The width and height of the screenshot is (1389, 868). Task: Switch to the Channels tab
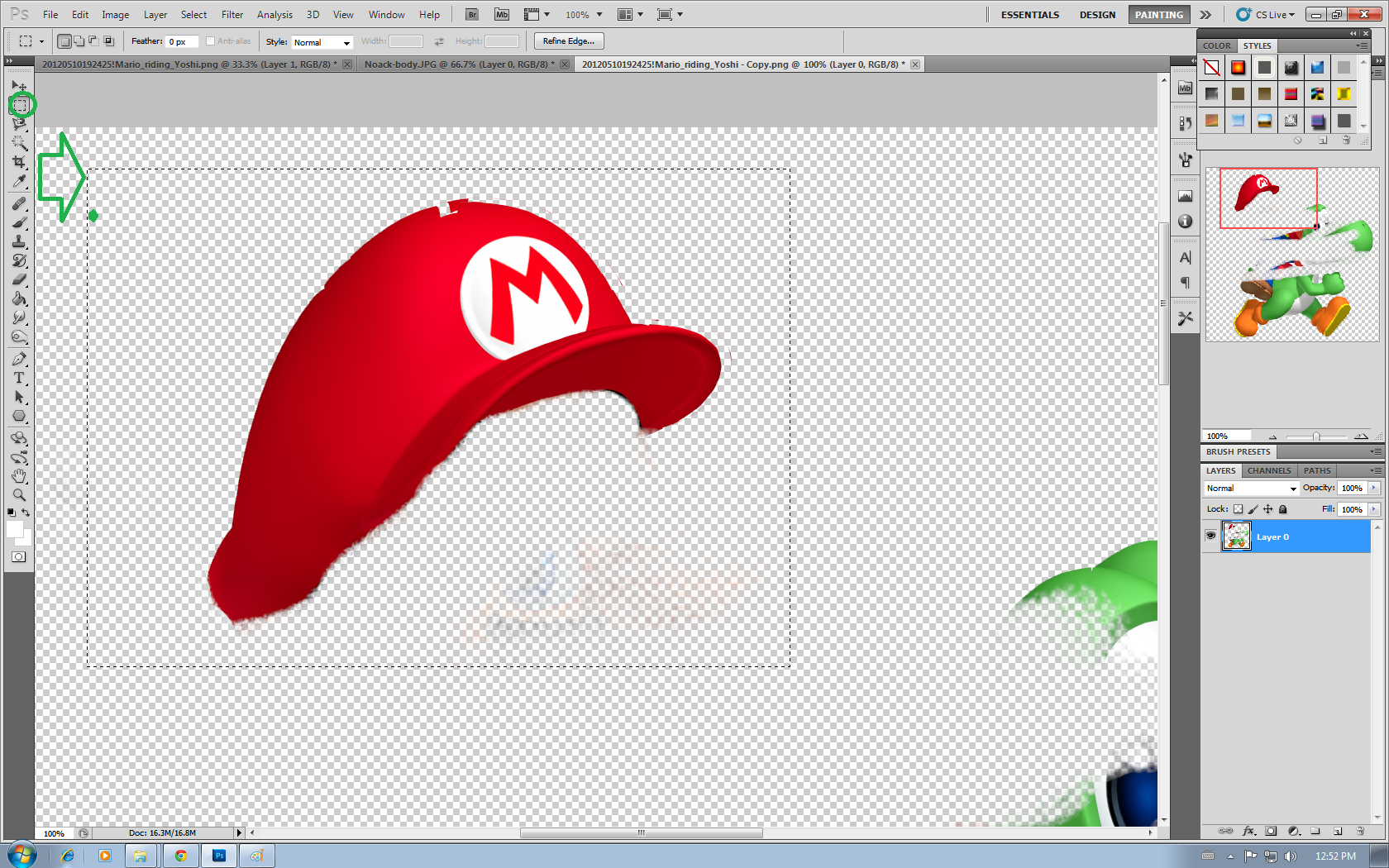point(1269,470)
